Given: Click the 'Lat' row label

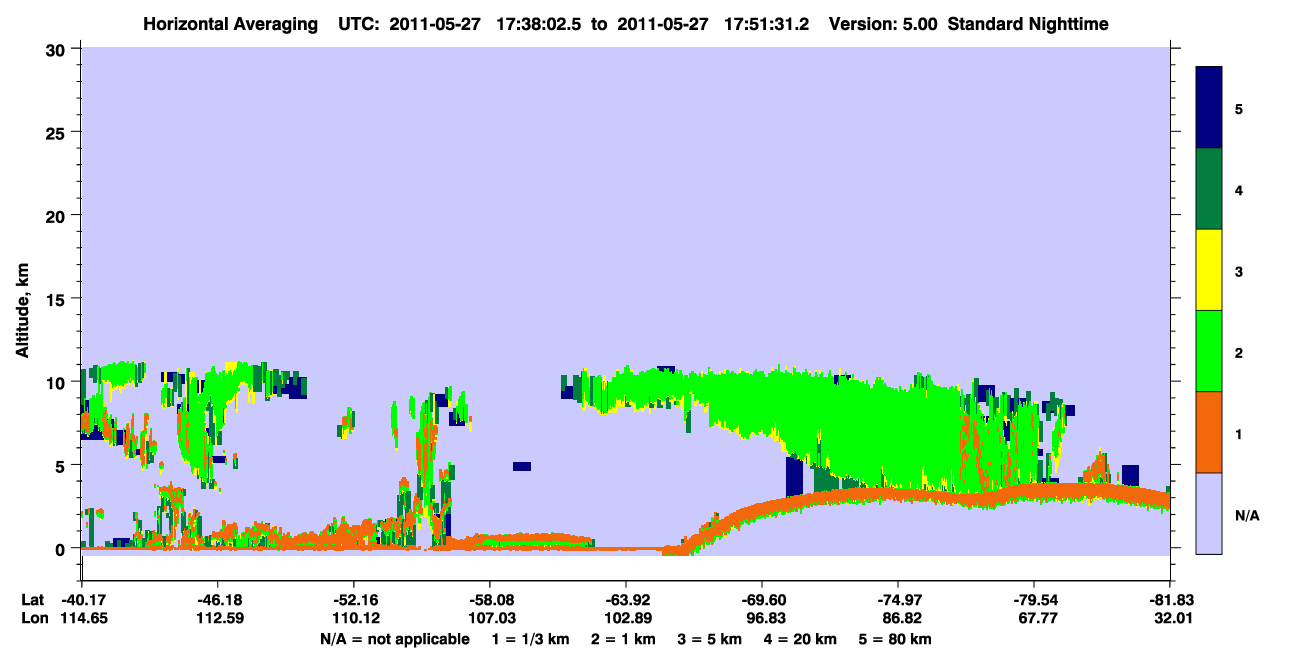Looking at the screenshot, I should [x=33, y=600].
